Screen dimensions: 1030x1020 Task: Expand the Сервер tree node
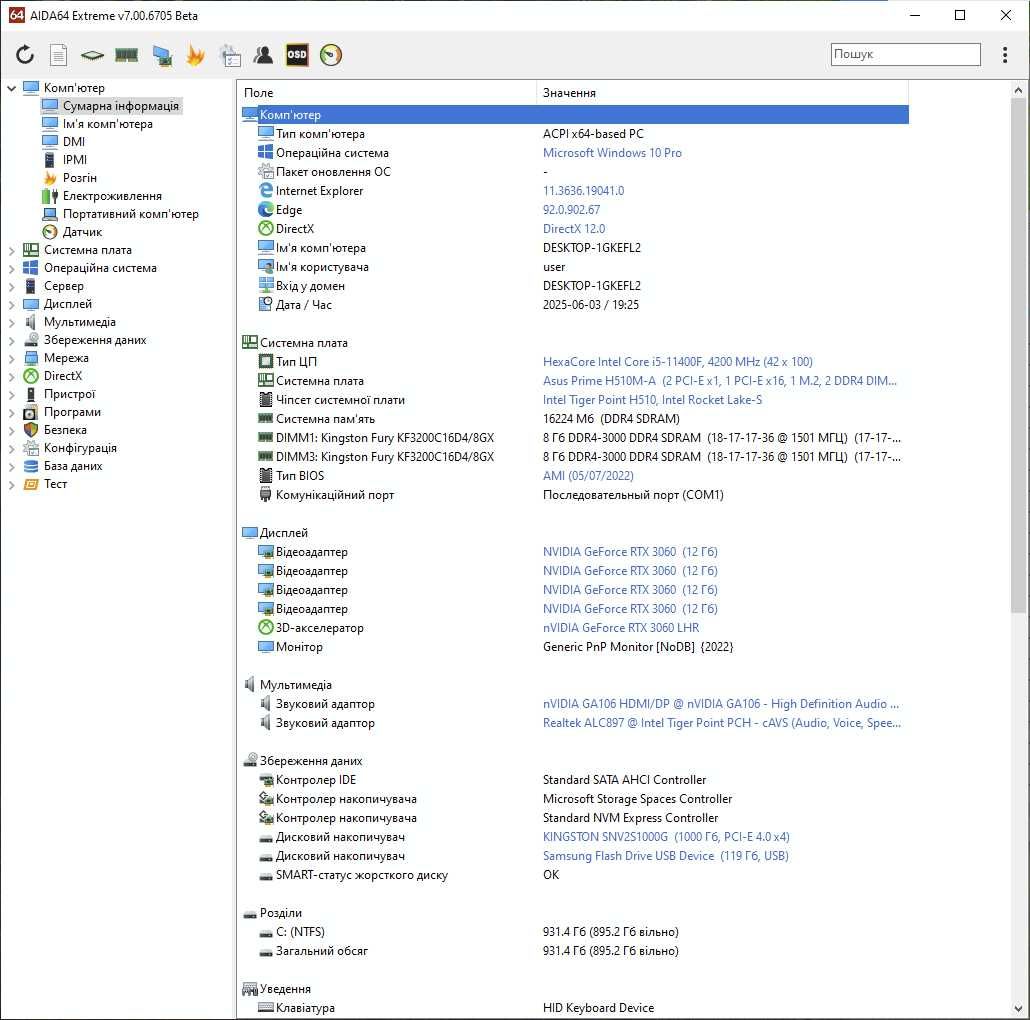[x=11, y=286]
